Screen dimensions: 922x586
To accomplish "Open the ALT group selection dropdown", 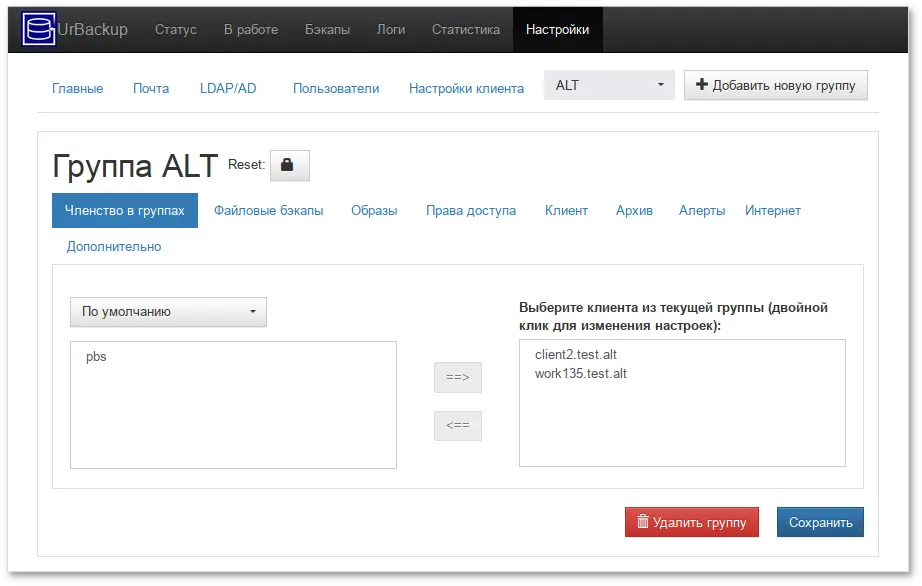I will point(608,84).
